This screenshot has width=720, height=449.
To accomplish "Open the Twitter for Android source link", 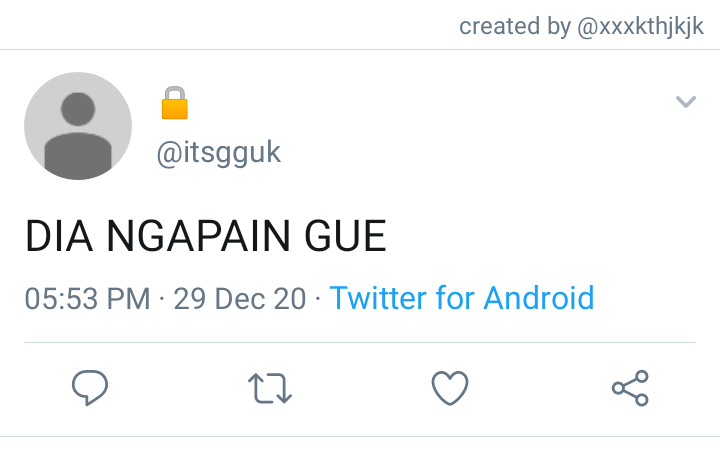I will pyautogui.click(x=462, y=298).
